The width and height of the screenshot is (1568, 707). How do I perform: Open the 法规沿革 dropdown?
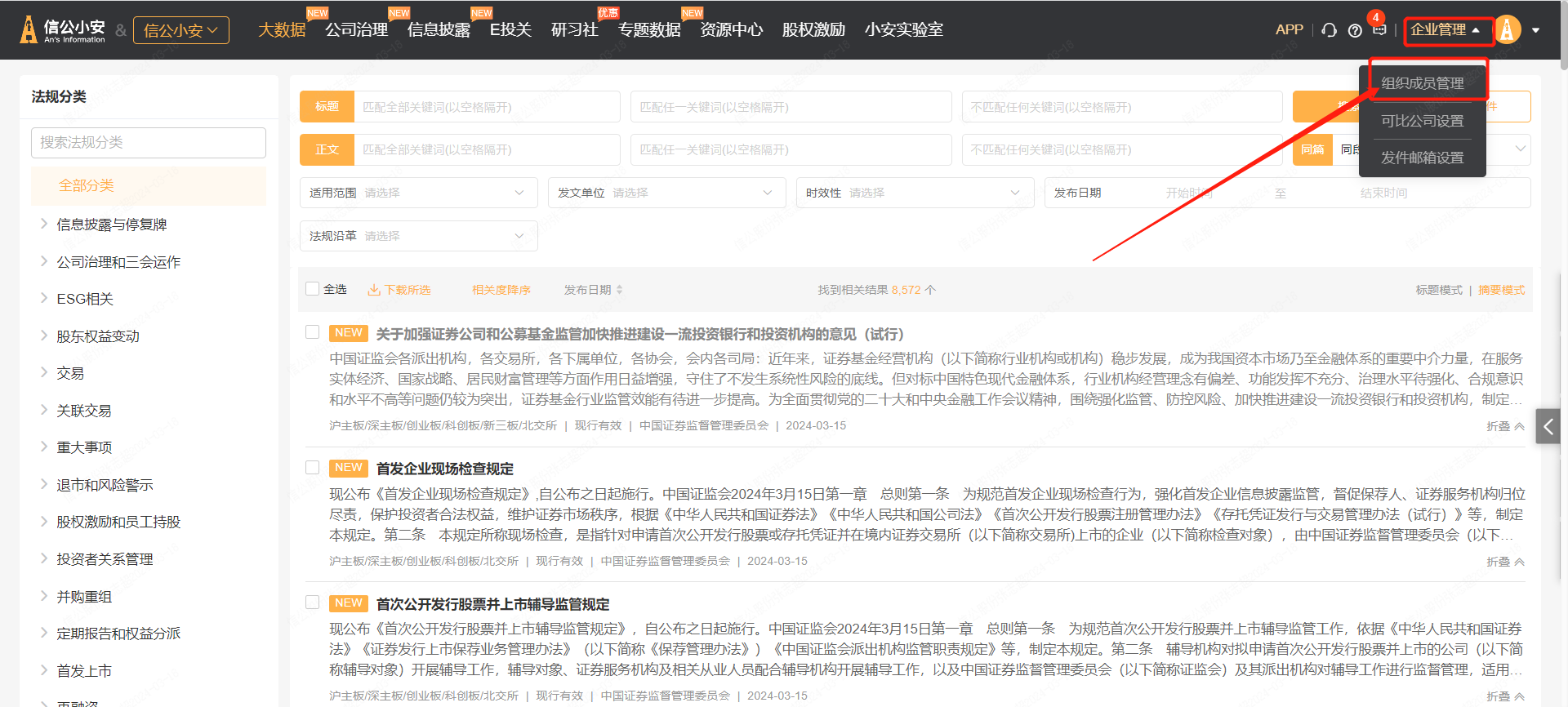[418, 236]
